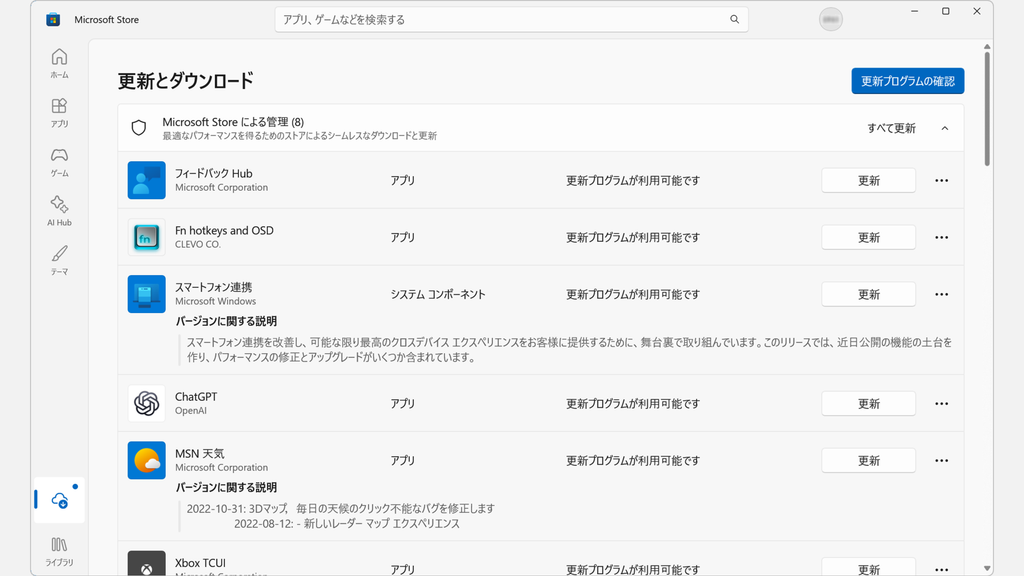Click the search magnifier icon
Image resolution: width=1024 pixels, height=576 pixels.
(x=734, y=20)
